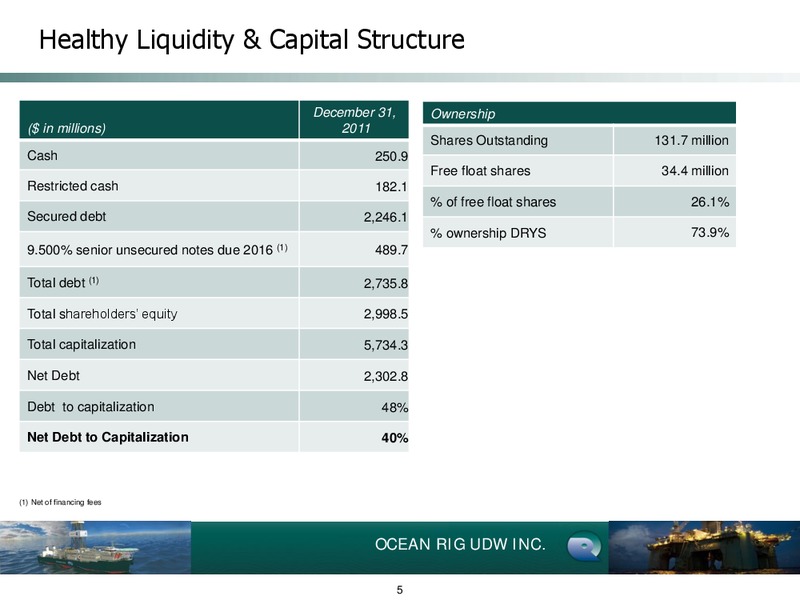Click the 'December 31, 2011' column header

point(355,120)
